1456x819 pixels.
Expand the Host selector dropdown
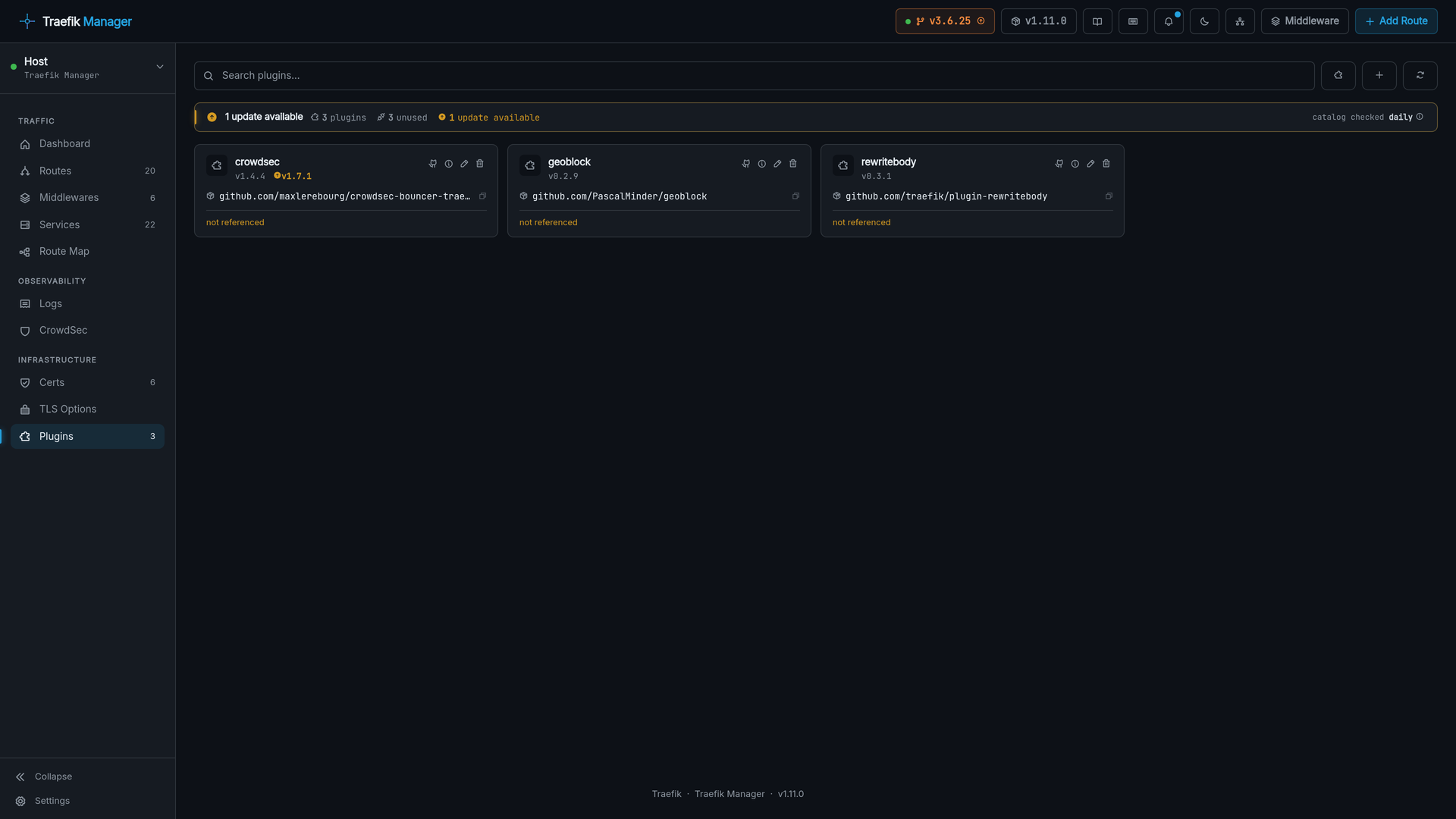click(87, 67)
